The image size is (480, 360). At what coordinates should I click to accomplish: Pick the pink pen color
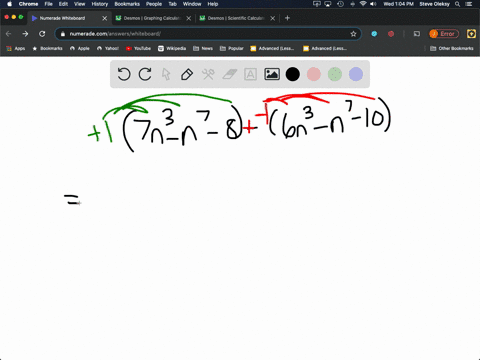click(314, 74)
